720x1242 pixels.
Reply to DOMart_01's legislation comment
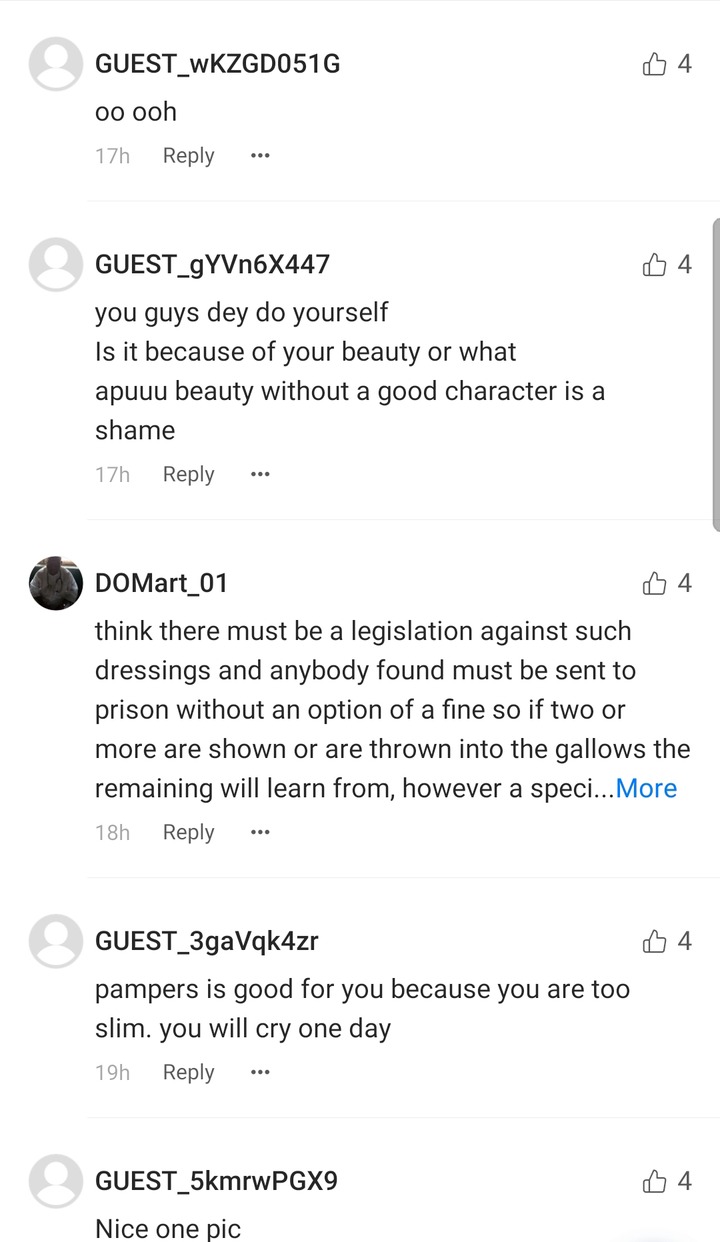188,833
